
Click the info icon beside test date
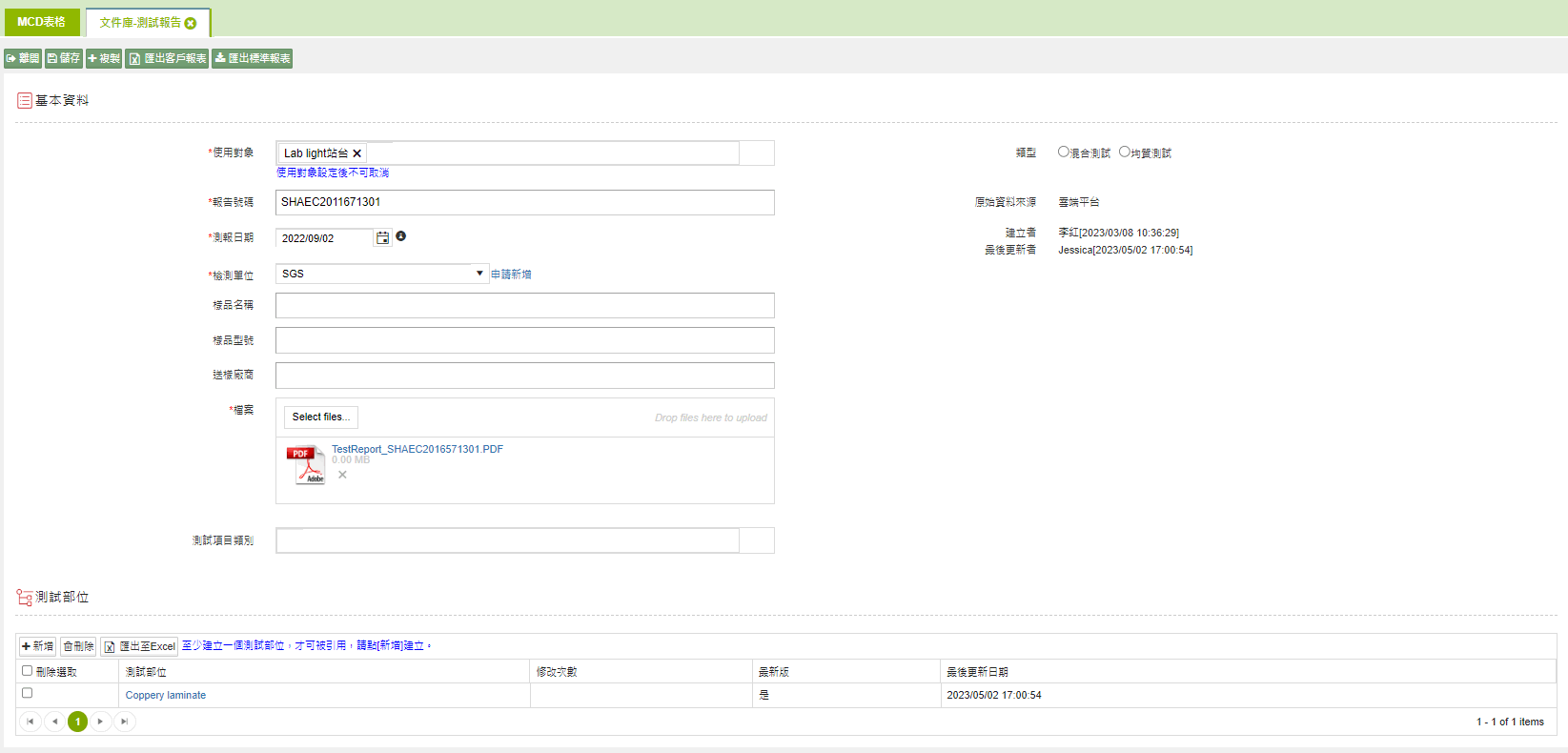(401, 236)
